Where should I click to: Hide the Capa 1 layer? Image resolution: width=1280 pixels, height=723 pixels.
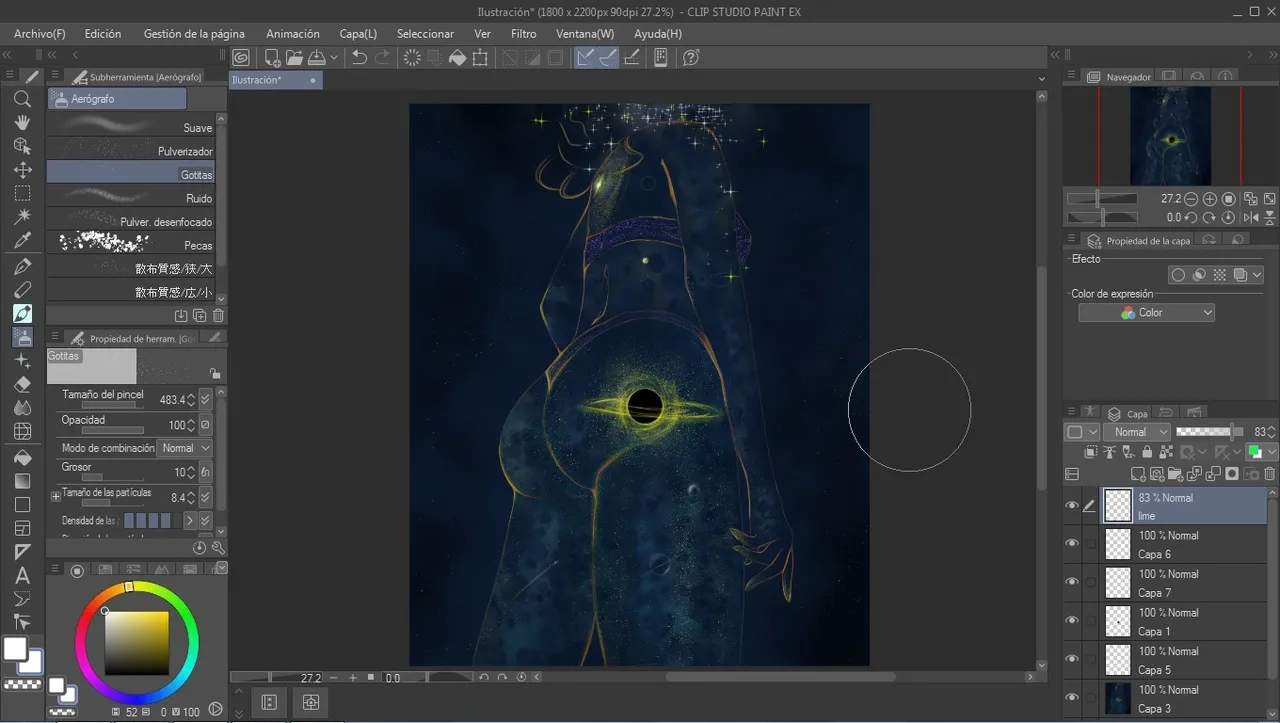1072,621
